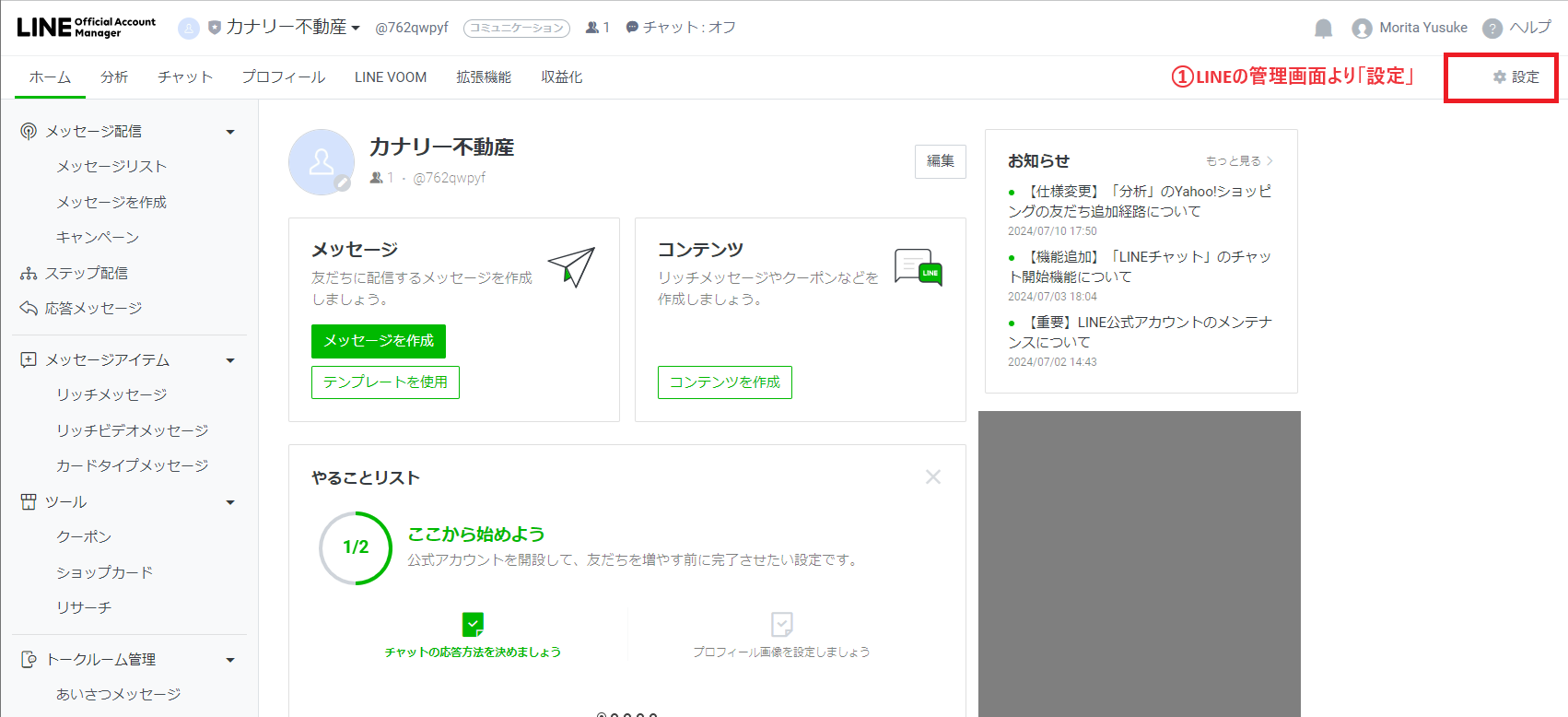Collapse the ツール section arrow

pyautogui.click(x=230, y=502)
